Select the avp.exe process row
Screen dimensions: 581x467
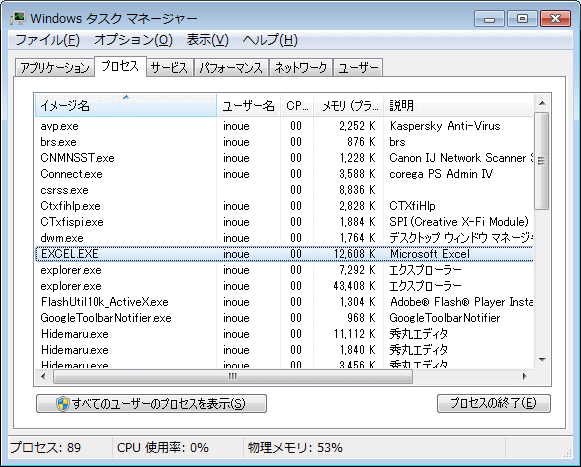pyautogui.click(x=284, y=126)
